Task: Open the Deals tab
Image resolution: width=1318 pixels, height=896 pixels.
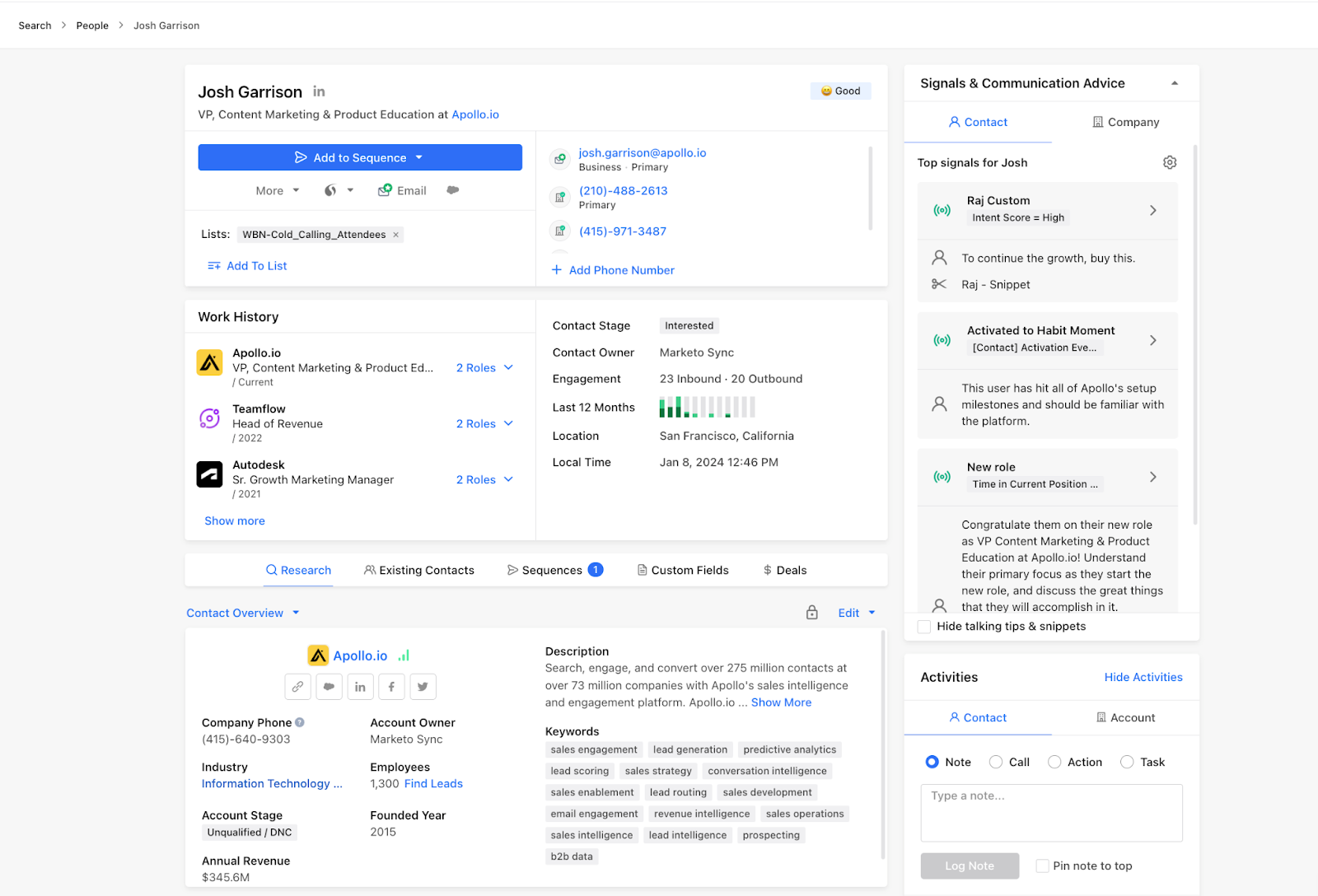Action: coord(785,570)
